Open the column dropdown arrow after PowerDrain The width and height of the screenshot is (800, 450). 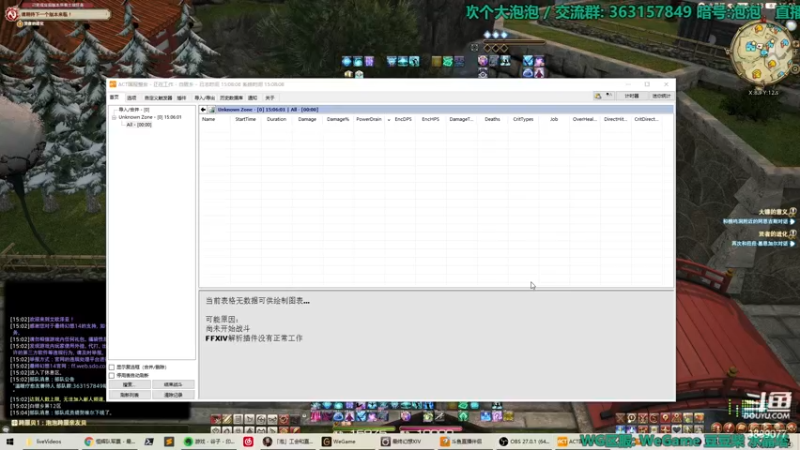tap(389, 120)
